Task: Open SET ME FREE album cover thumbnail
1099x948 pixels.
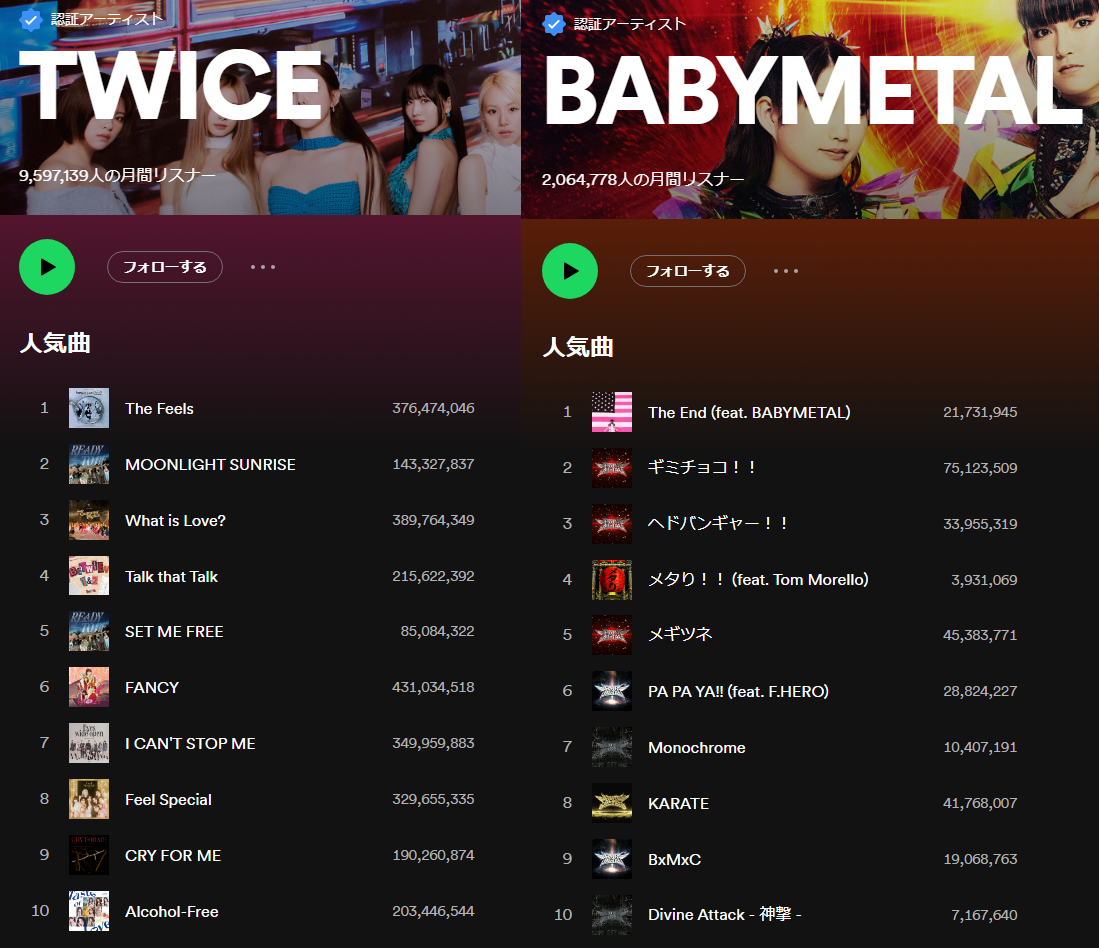Action: [89, 631]
